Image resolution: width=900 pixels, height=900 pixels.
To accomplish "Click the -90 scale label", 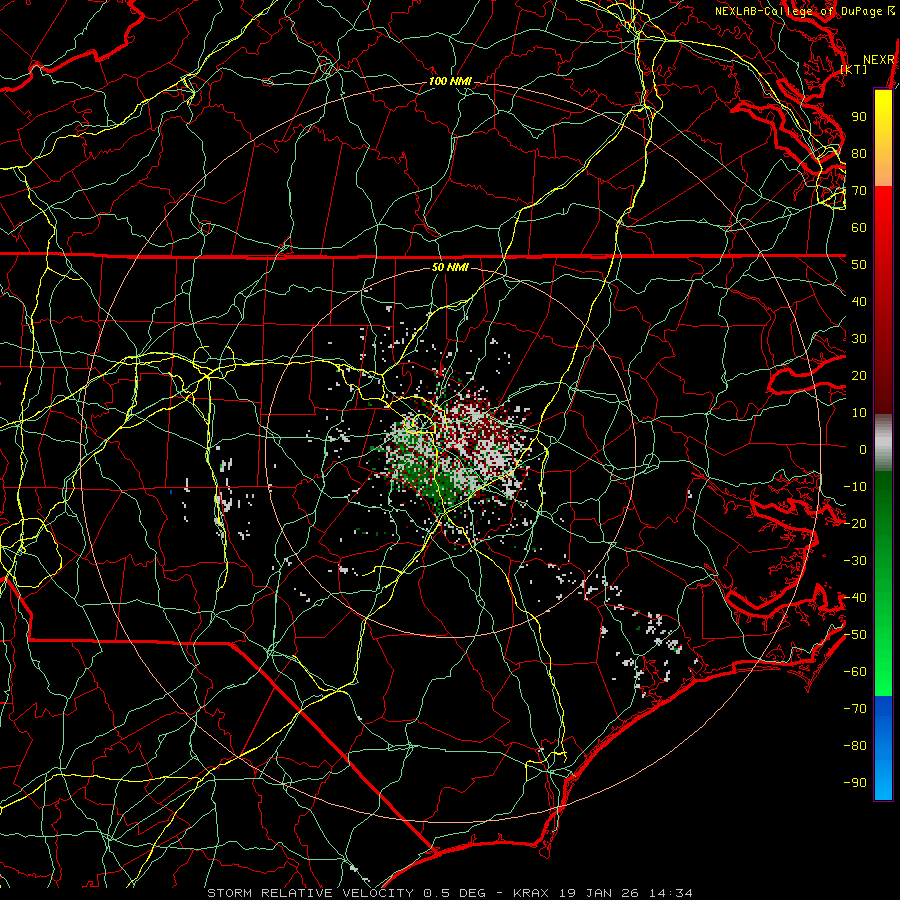I will [855, 783].
